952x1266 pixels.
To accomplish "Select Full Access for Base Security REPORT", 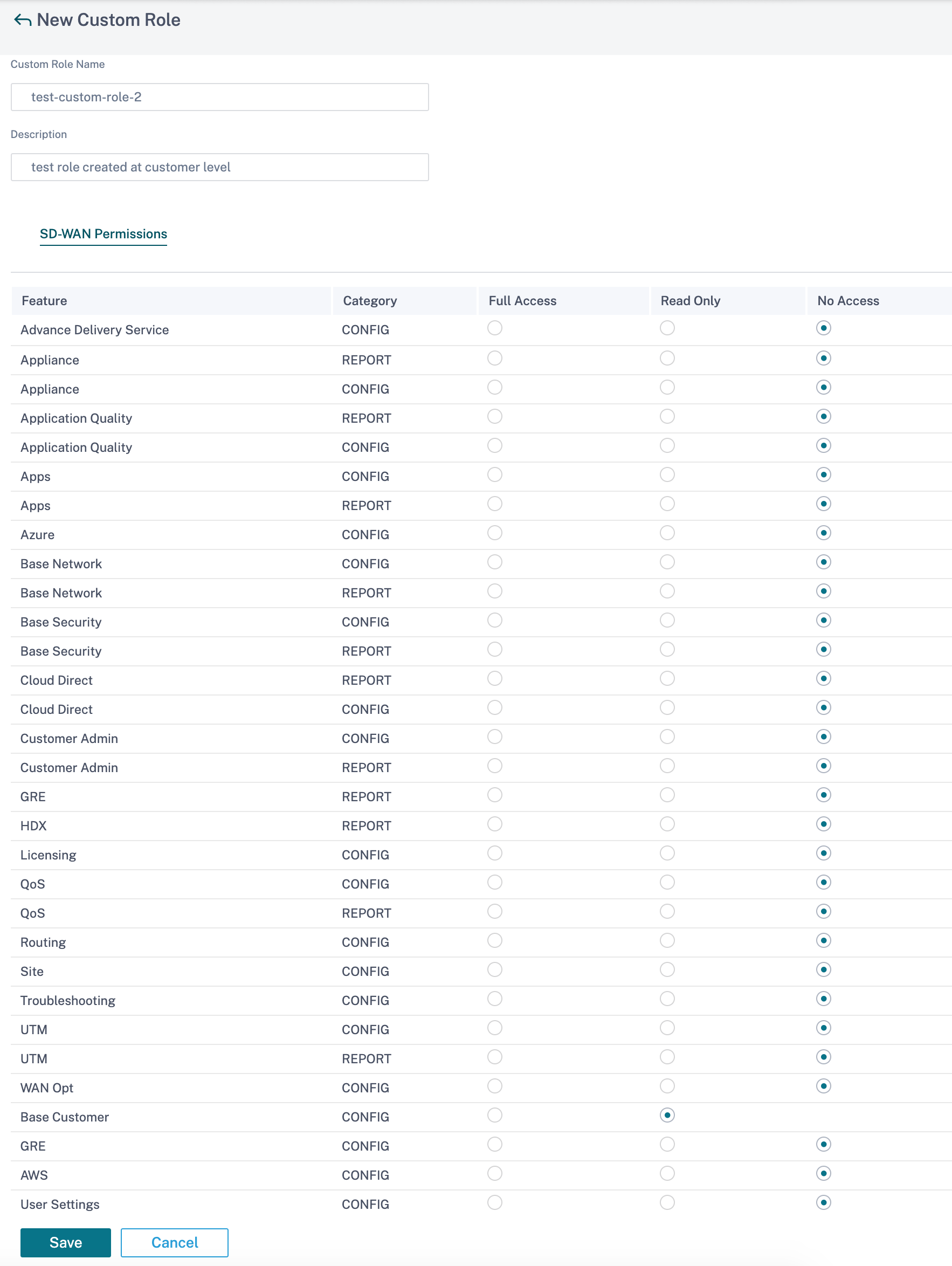I will click(495, 650).
